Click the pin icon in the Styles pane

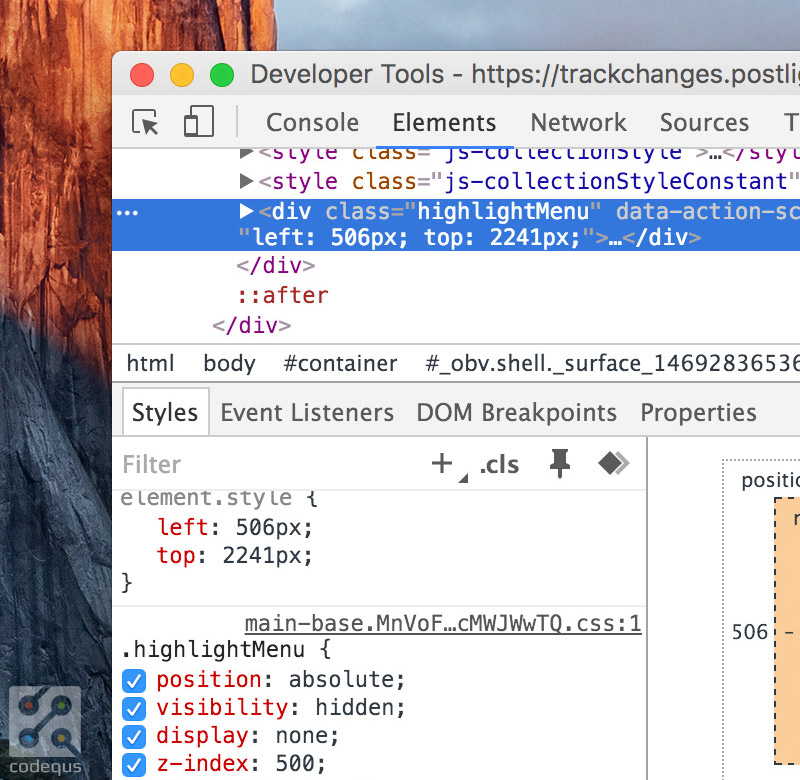point(559,463)
